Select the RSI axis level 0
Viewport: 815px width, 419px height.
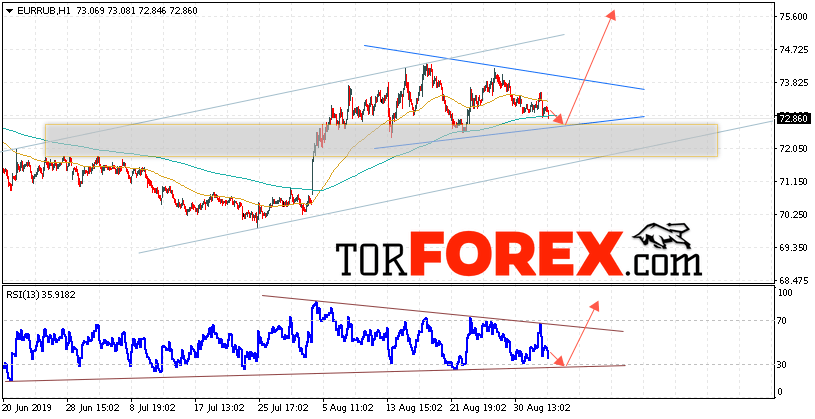781,392
